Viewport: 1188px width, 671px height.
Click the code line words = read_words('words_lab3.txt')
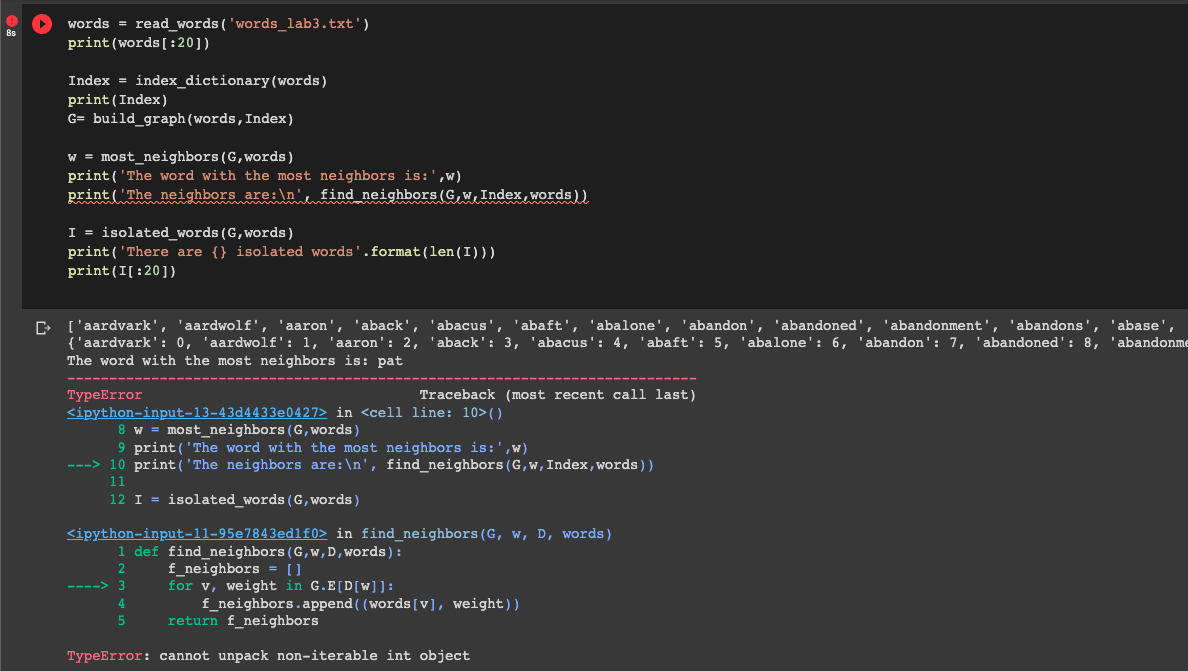click(218, 23)
